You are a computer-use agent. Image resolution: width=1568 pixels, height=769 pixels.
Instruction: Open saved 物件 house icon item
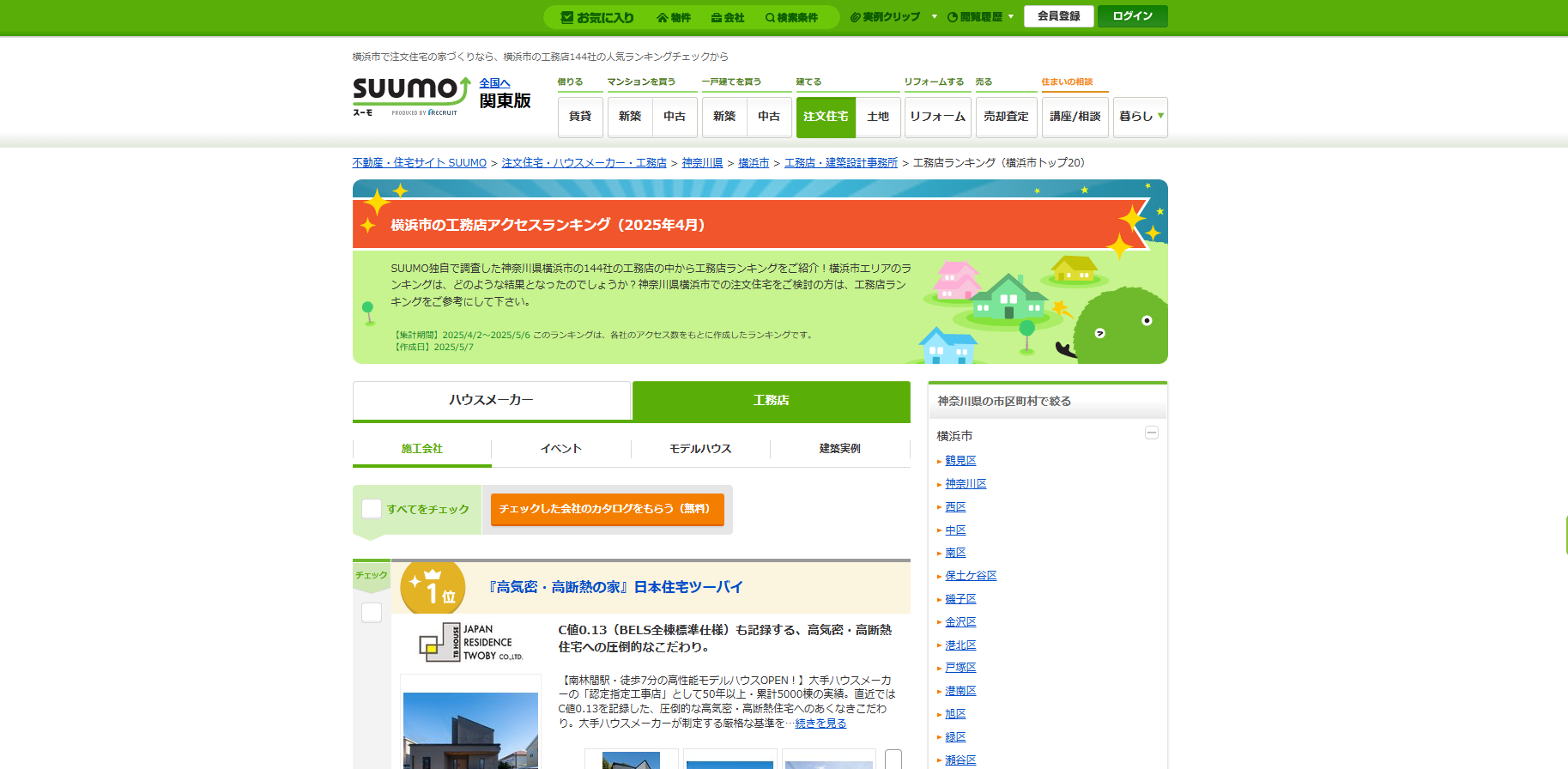[674, 17]
